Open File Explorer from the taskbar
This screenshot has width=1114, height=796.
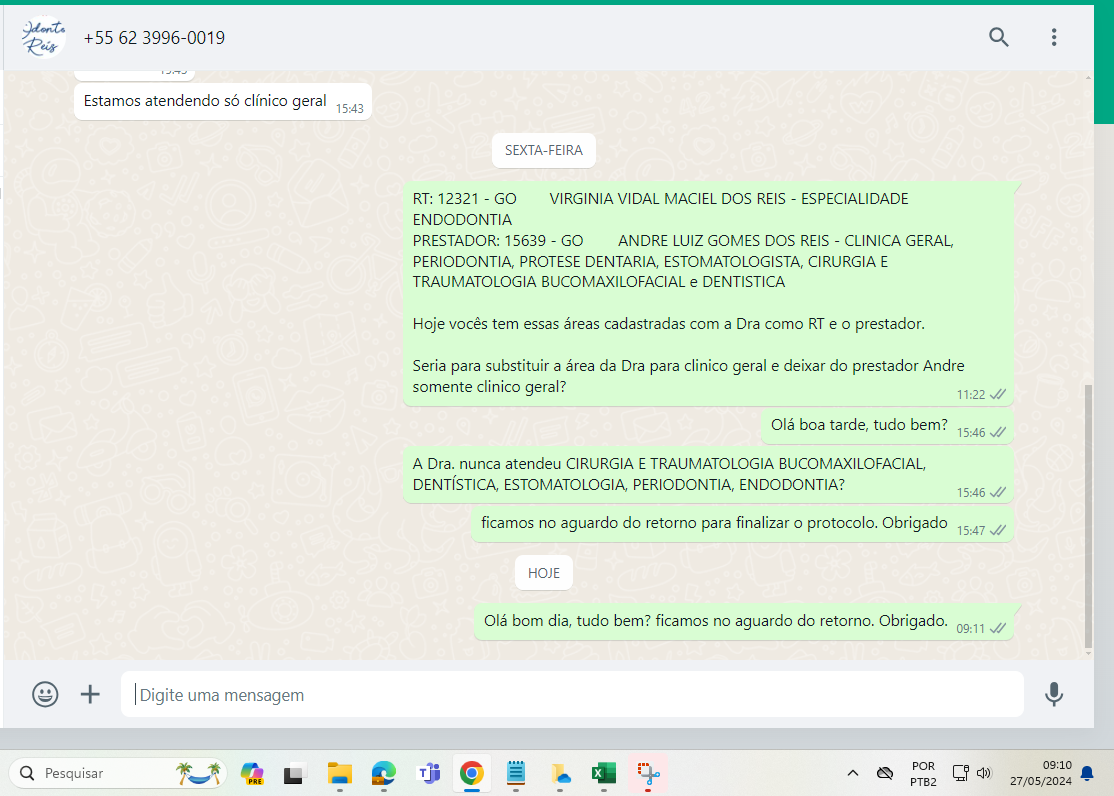pos(340,773)
